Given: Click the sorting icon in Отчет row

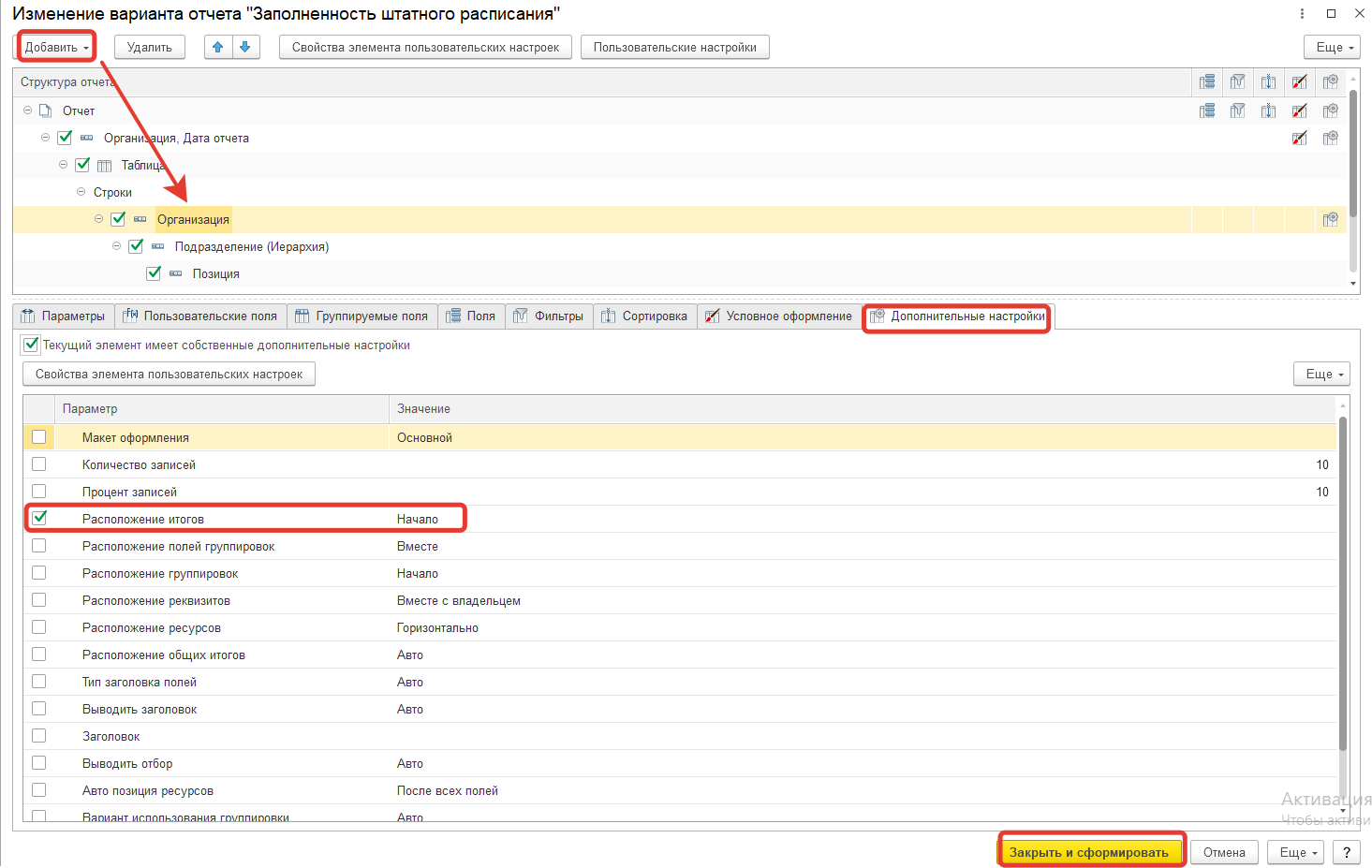Looking at the screenshot, I should [1268, 110].
